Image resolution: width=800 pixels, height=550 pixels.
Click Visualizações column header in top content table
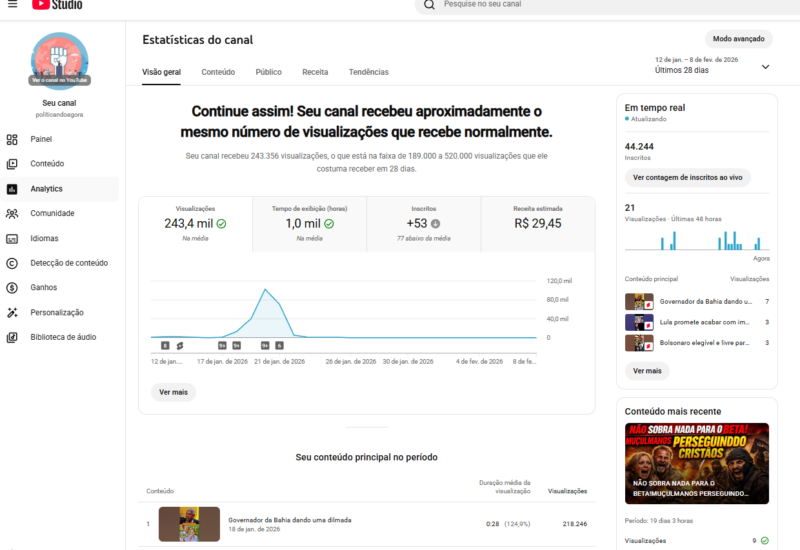pyautogui.click(x=567, y=491)
